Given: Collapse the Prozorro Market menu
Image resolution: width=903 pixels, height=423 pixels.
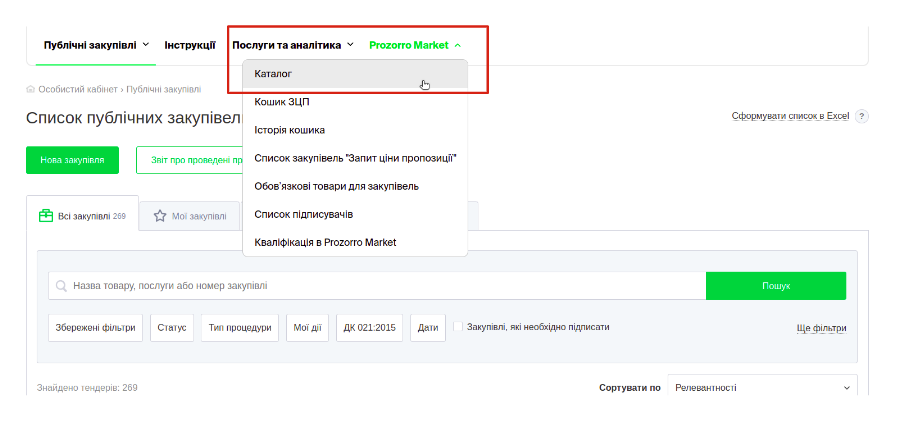Looking at the screenshot, I should [415, 45].
